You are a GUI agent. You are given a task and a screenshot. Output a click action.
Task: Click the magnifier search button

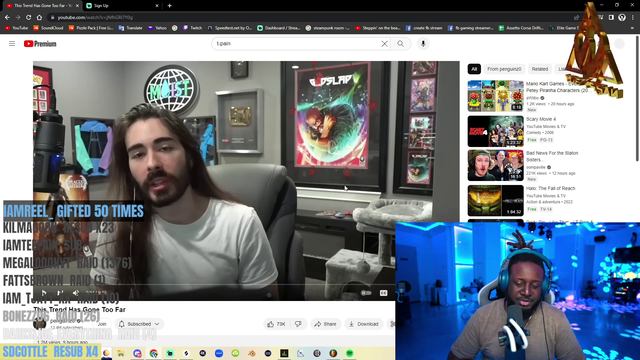pyautogui.click(x=400, y=44)
